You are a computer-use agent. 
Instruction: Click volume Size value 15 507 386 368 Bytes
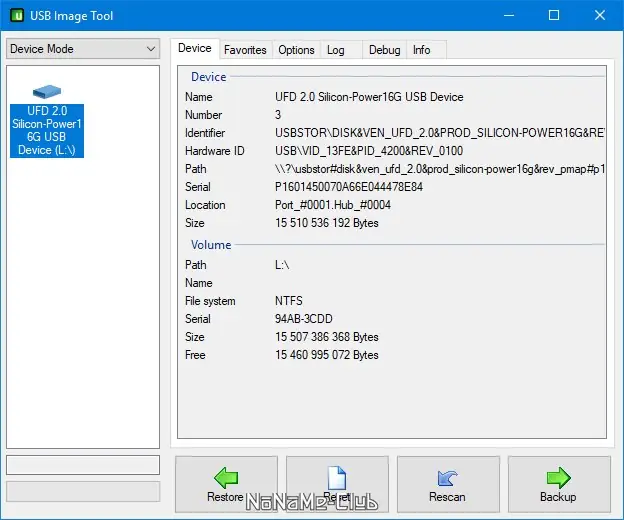tap(326, 337)
